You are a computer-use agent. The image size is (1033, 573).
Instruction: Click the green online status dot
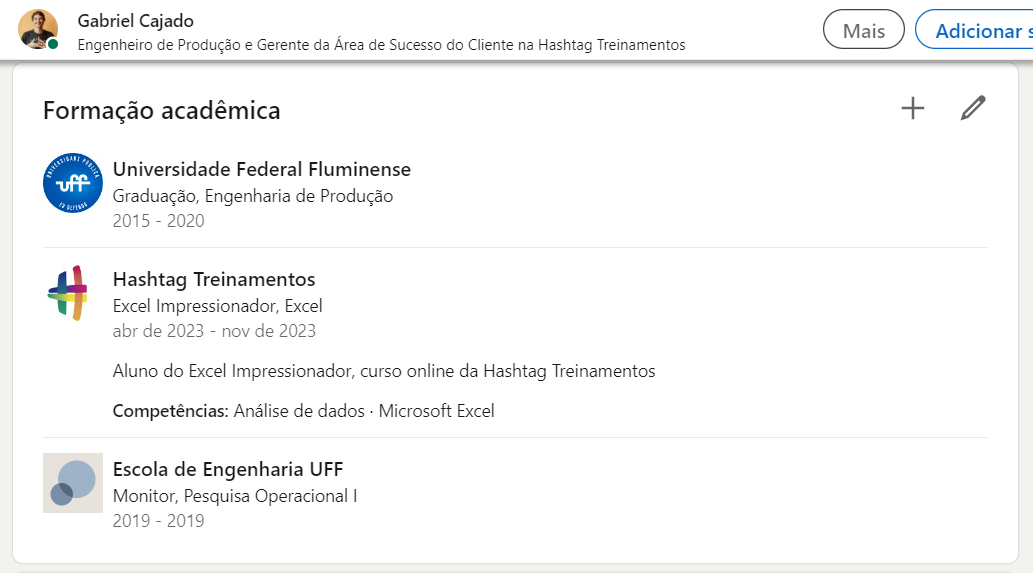point(53,45)
